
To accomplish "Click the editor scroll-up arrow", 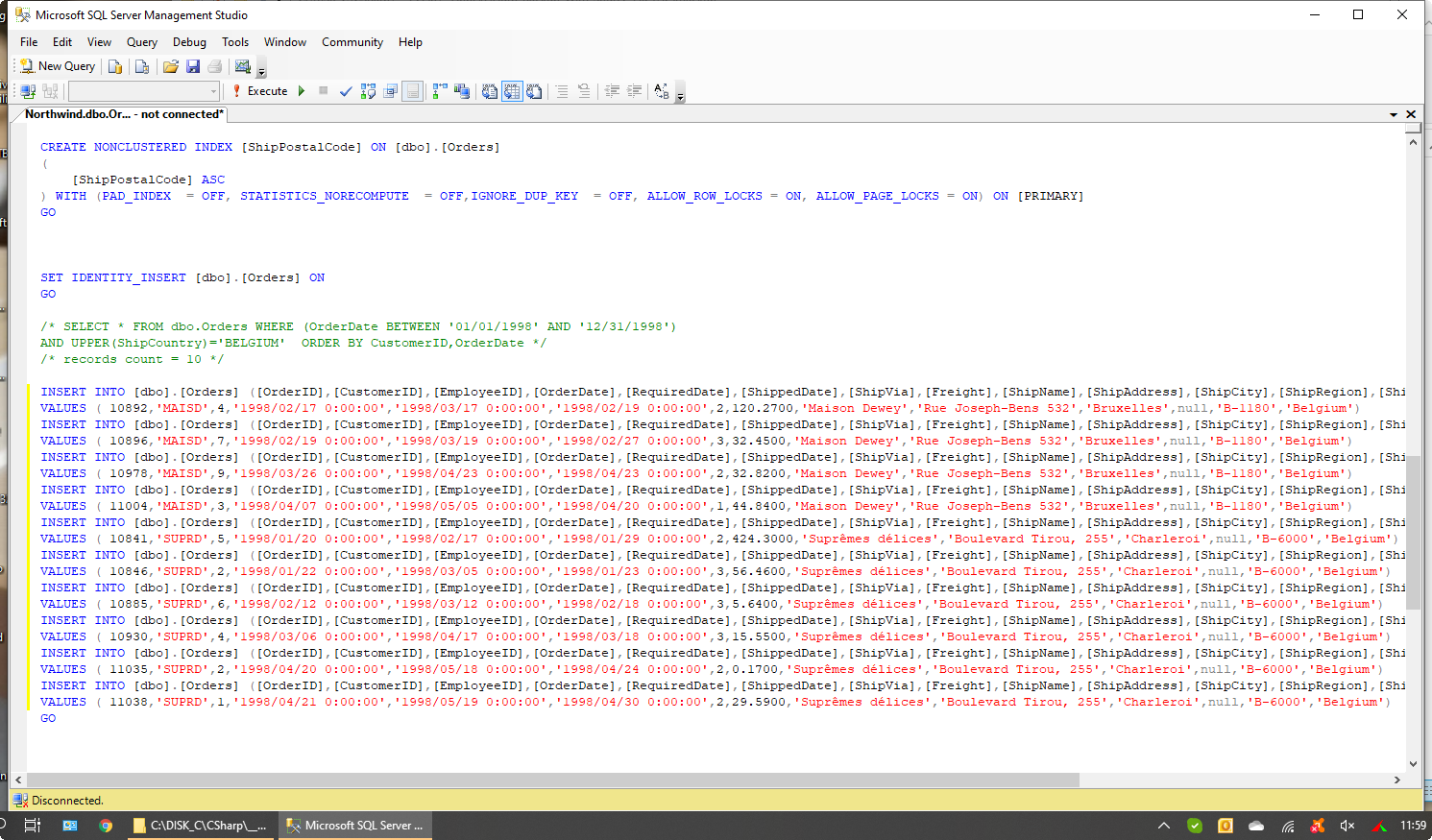I will pyautogui.click(x=1413, y=141).
